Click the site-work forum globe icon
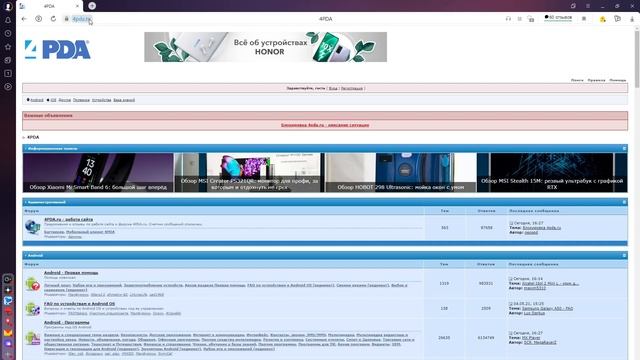Image resolution: width=640 pixels, height=360 pixels. coord(32,227)
